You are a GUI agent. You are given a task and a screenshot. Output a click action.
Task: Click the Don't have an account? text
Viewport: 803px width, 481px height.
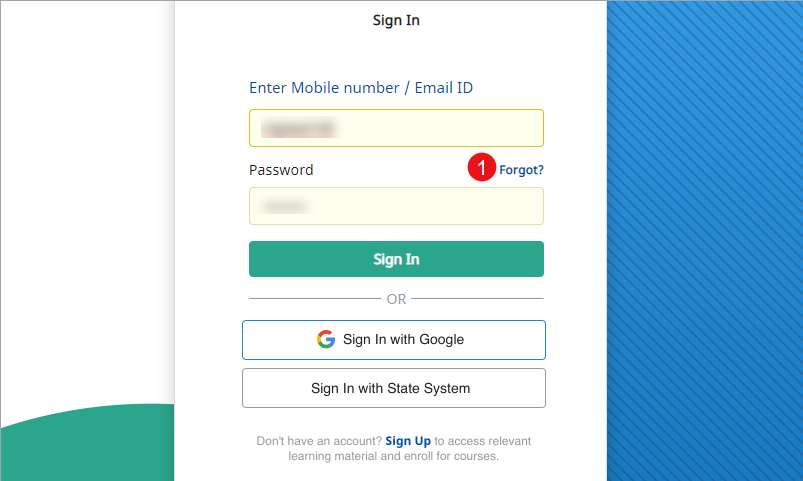pos(319,441)
